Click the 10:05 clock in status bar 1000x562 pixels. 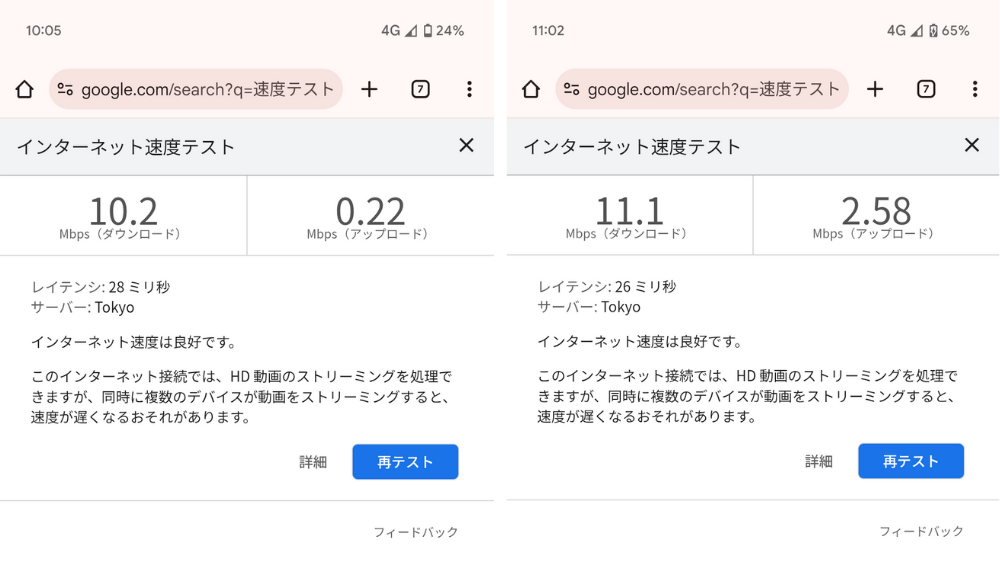[43, 31]
